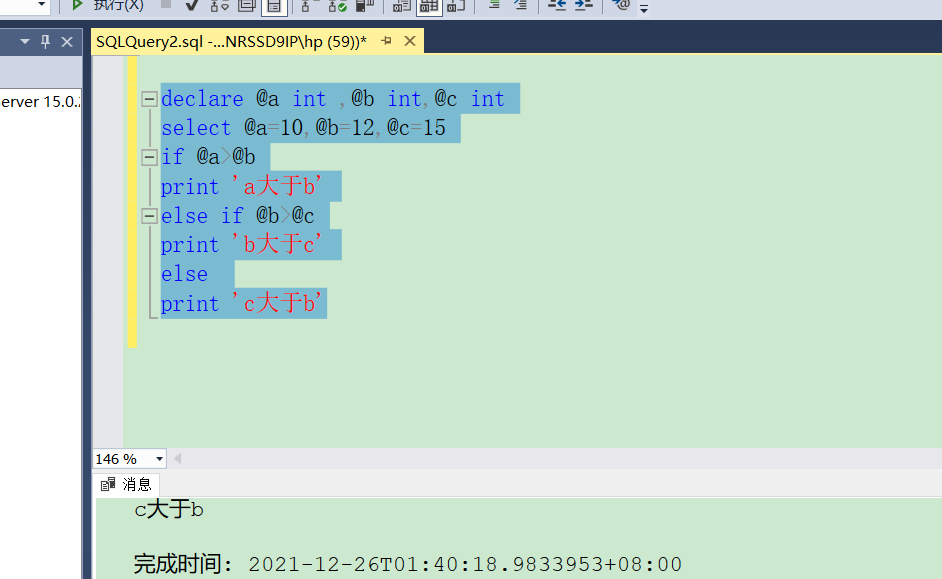This screenshot has width=942, height=579.
Task: Select Results to Grid icon
Action: [429, 5]
